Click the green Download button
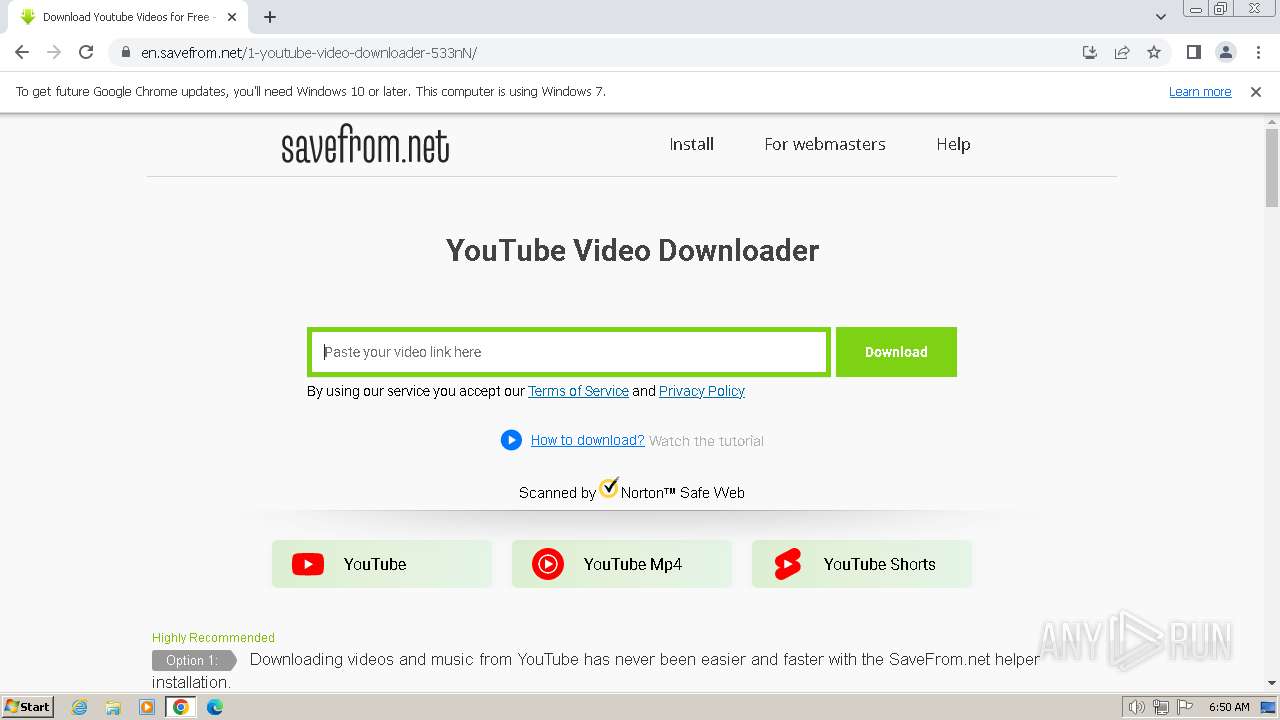The image size is (1280, 720). [x=896, y=352]
